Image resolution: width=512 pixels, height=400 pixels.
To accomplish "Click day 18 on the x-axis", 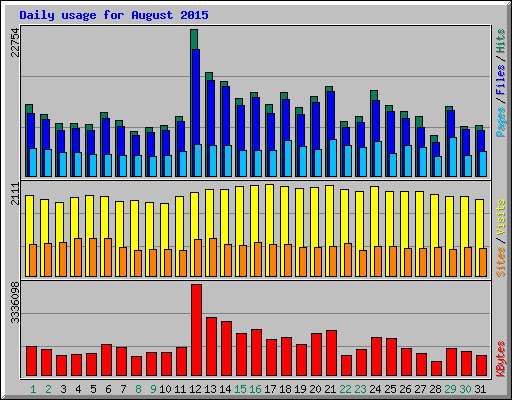I will (x=285, y=389).
